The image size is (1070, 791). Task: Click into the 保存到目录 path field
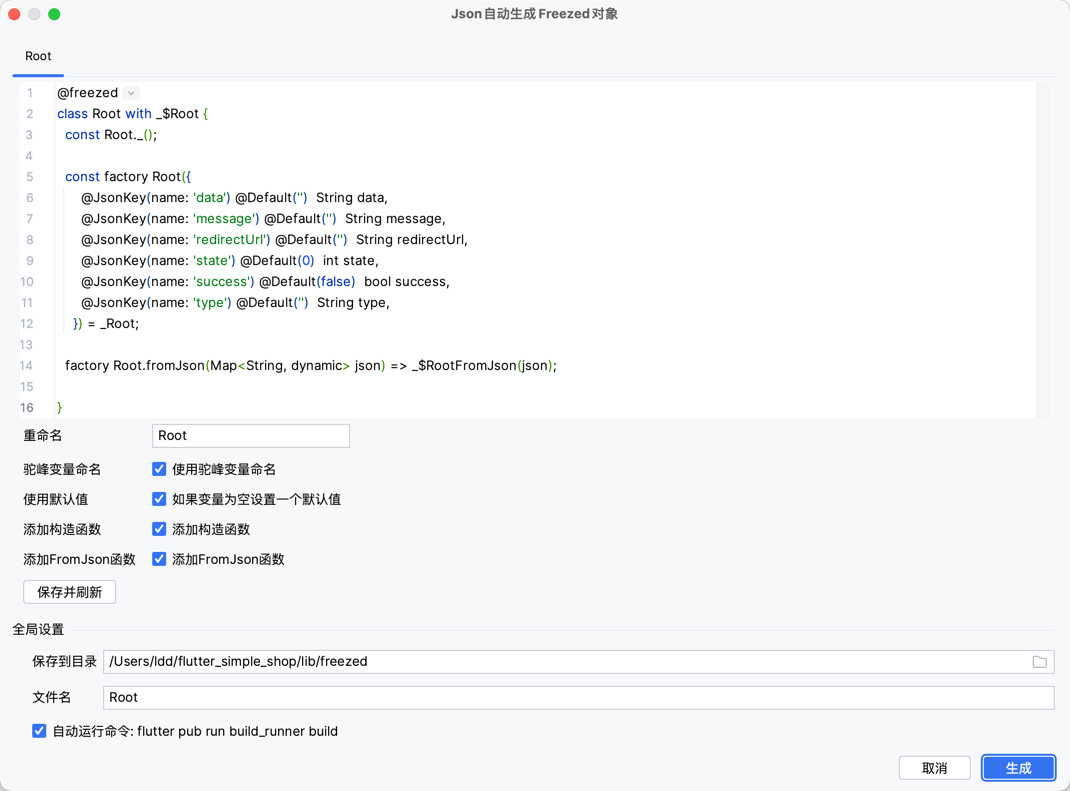[560, 662]
